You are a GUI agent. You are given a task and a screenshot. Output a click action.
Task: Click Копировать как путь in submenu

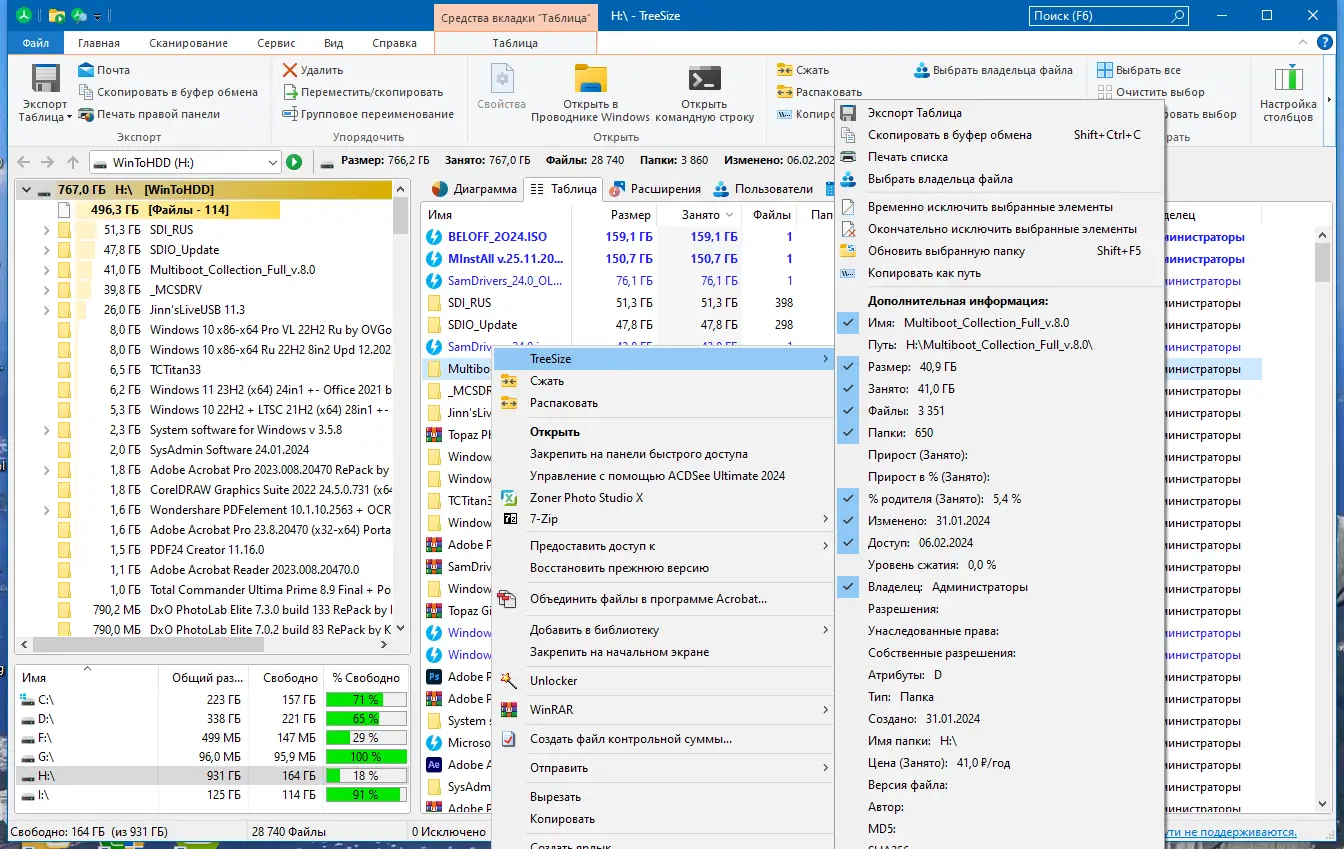1000,273
